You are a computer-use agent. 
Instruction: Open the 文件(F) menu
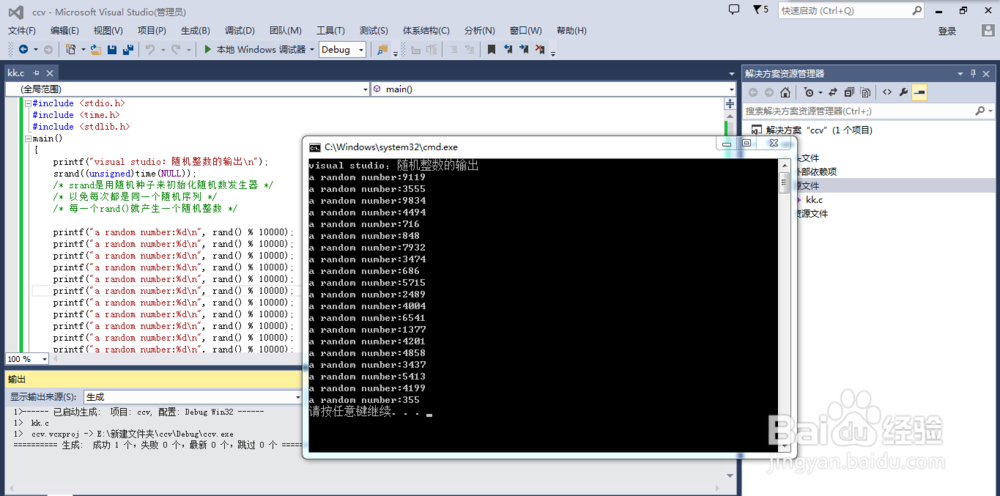point(22,31)
